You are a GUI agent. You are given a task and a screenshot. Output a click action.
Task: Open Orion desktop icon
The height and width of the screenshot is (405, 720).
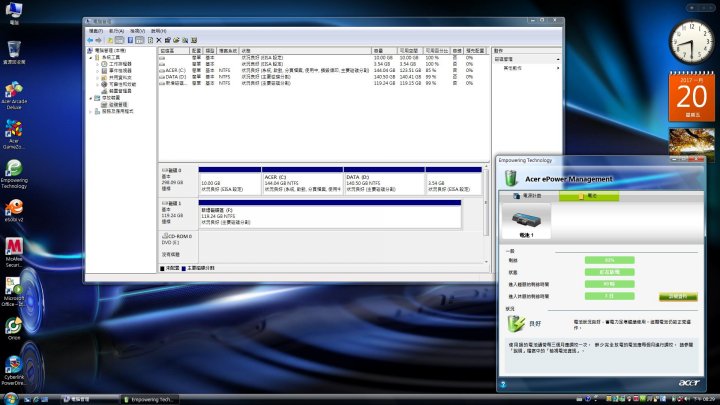[x=14, y=328]
